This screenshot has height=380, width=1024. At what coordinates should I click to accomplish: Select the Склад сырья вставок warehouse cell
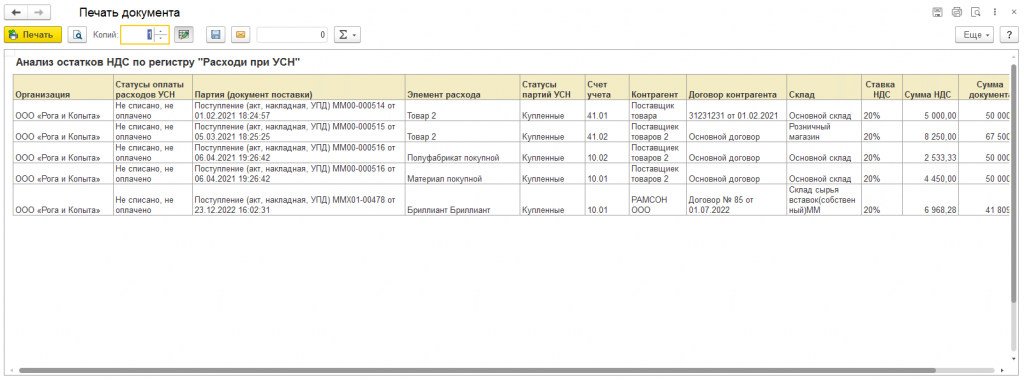824,200
